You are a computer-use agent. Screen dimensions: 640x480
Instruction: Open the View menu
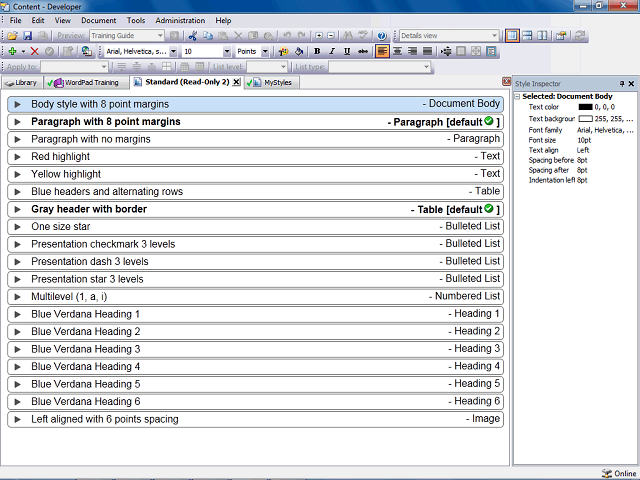[62, 20]
